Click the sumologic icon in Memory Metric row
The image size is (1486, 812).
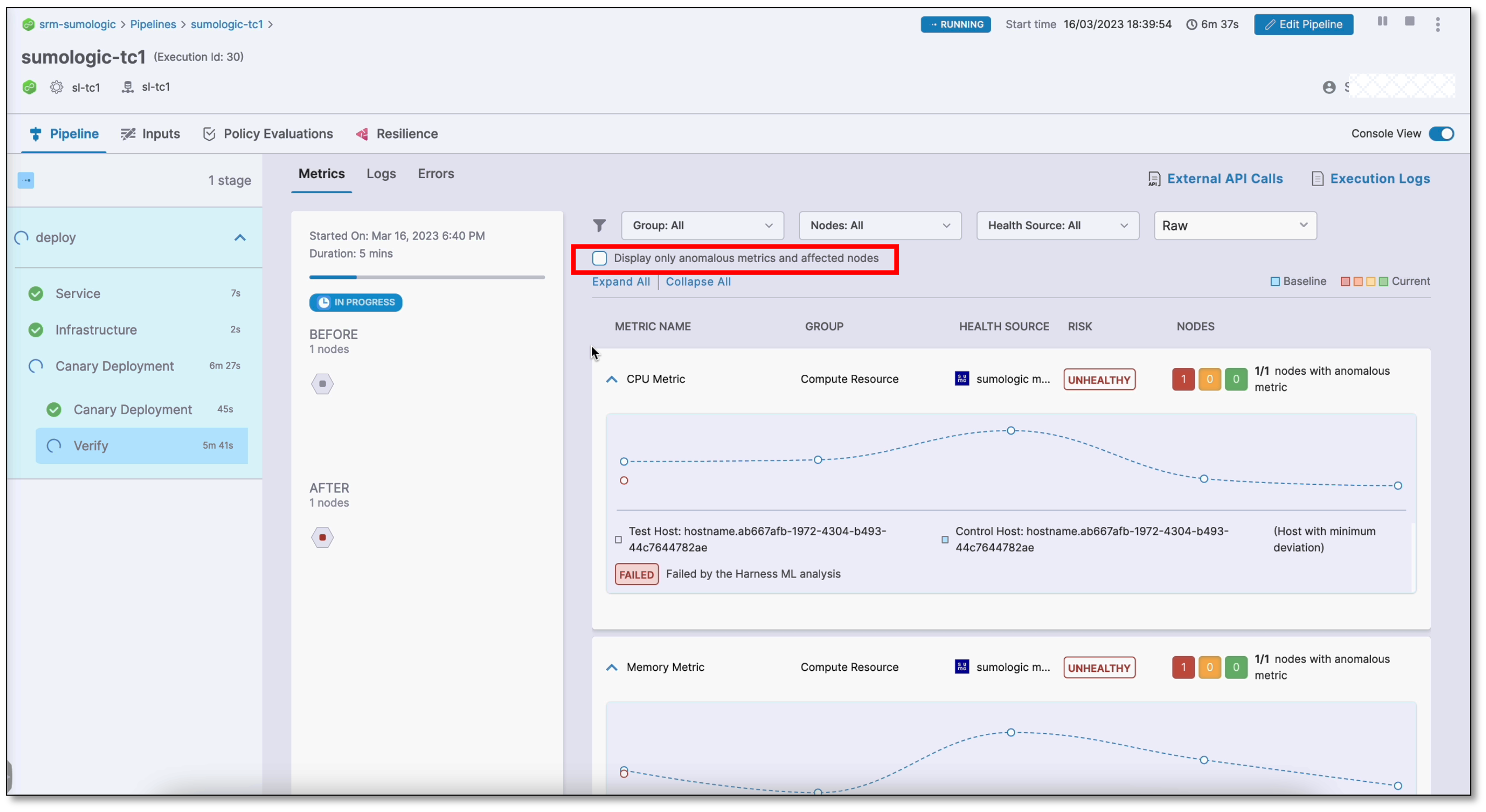coord(961,667)
